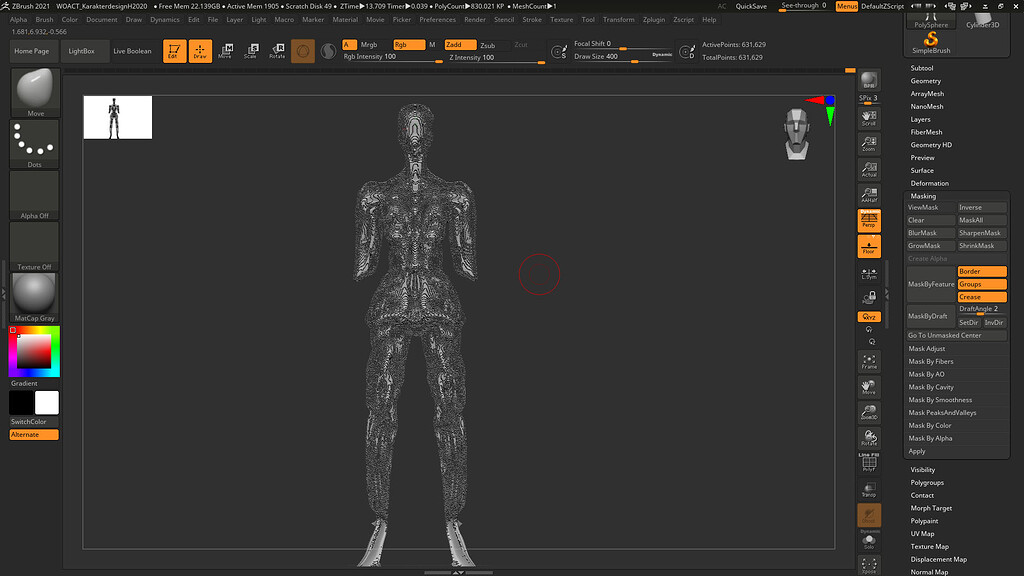Toggle the Crease mask feature option

(x=981, y=297)
